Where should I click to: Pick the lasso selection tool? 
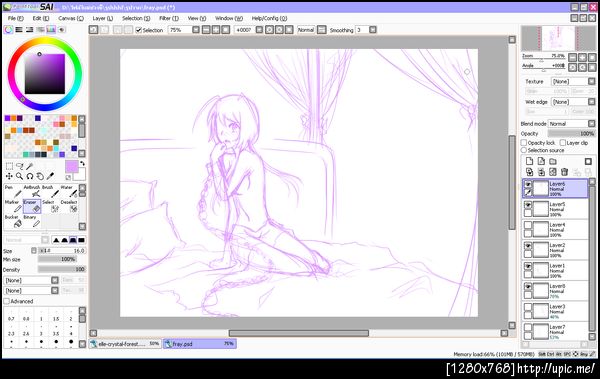pyautogui.click(x=20, y=166)
